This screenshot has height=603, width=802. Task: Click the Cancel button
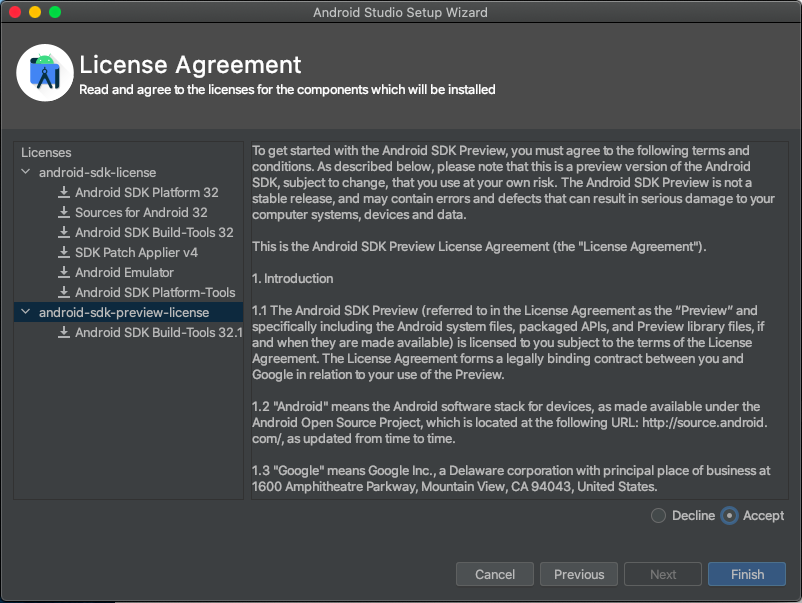(x=495, y=574)
